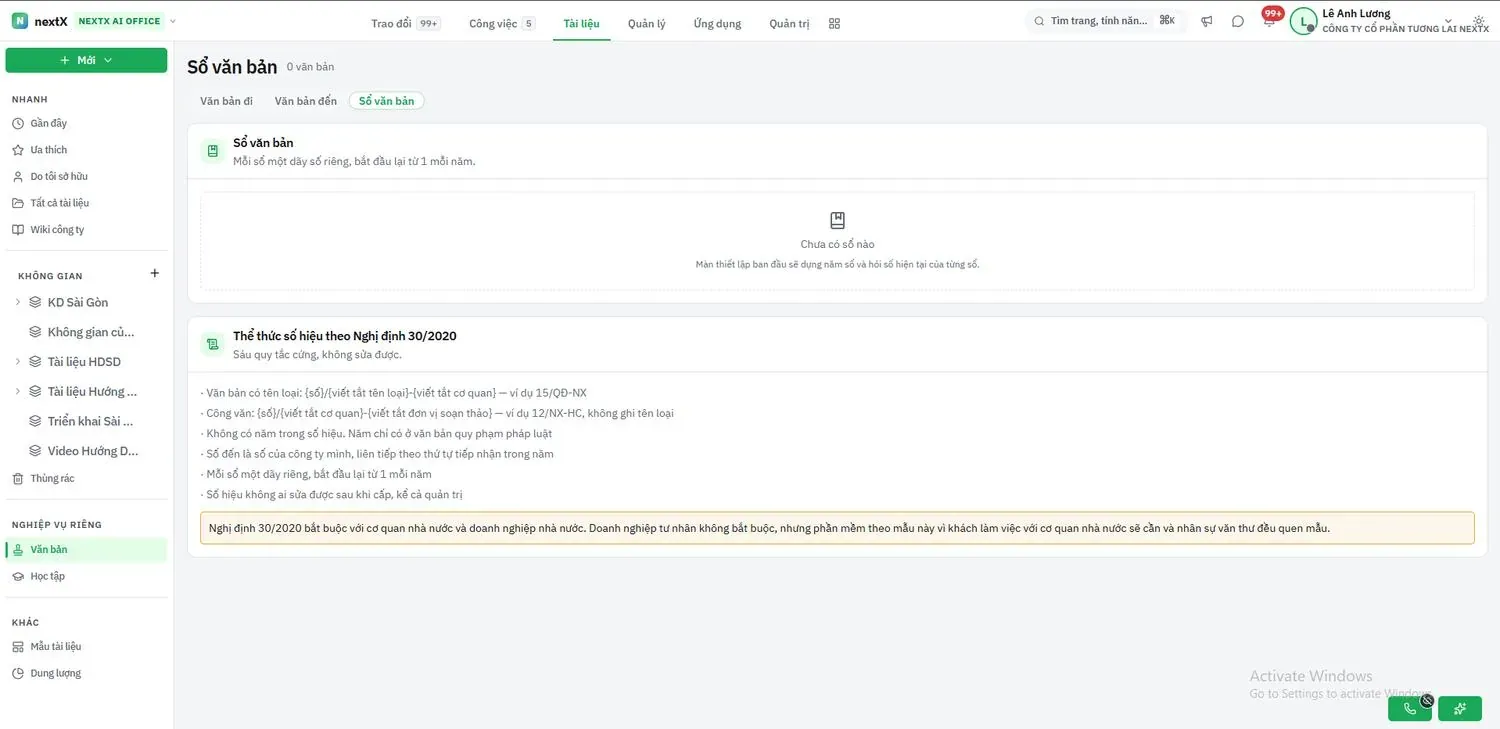The width and height of the screenshot is (1500, 729).
Task: Focus the Tìm trang, tính năn... search box
Action: click(x=1105, y=21)
